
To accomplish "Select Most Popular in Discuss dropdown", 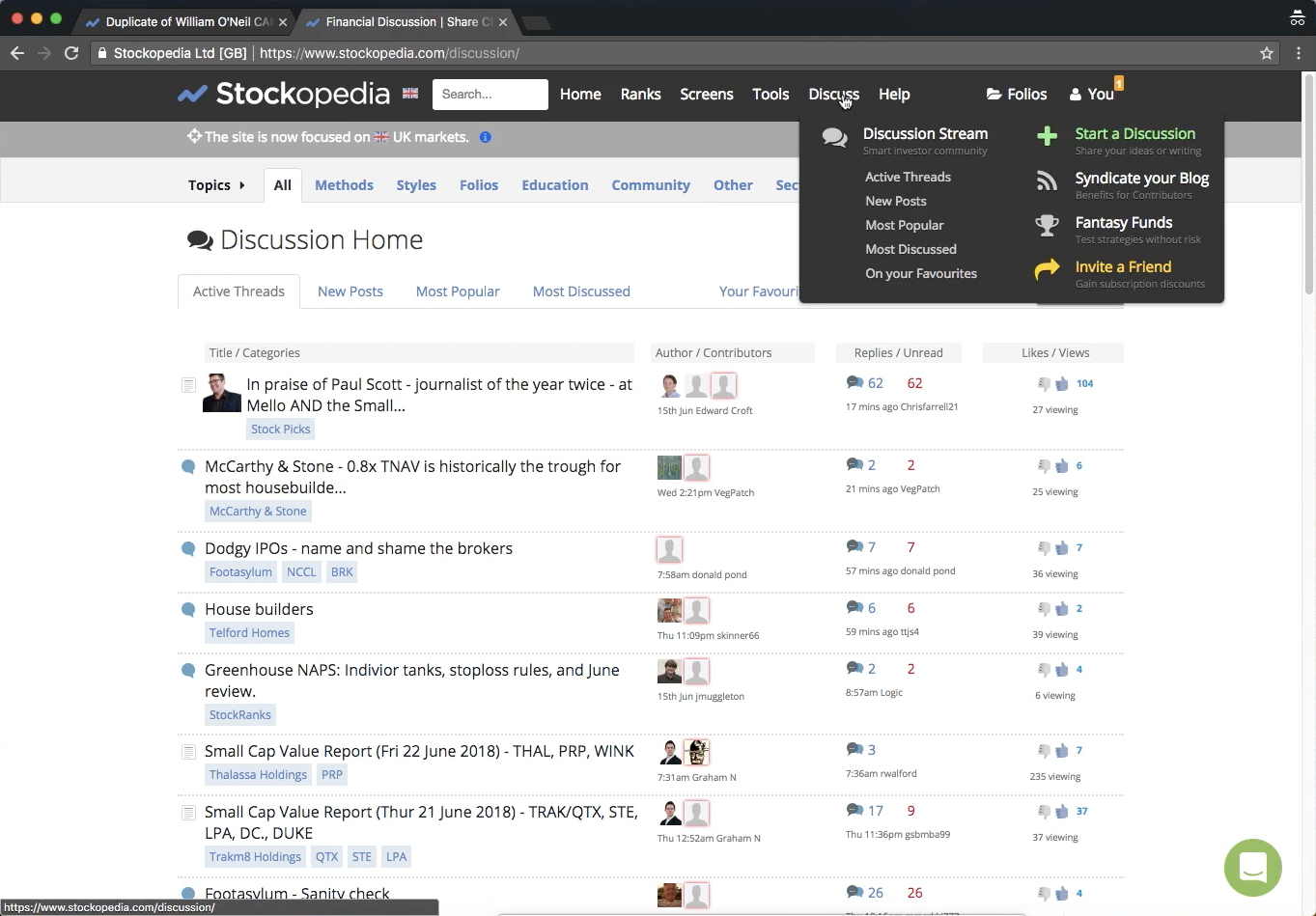I will 905,225.
